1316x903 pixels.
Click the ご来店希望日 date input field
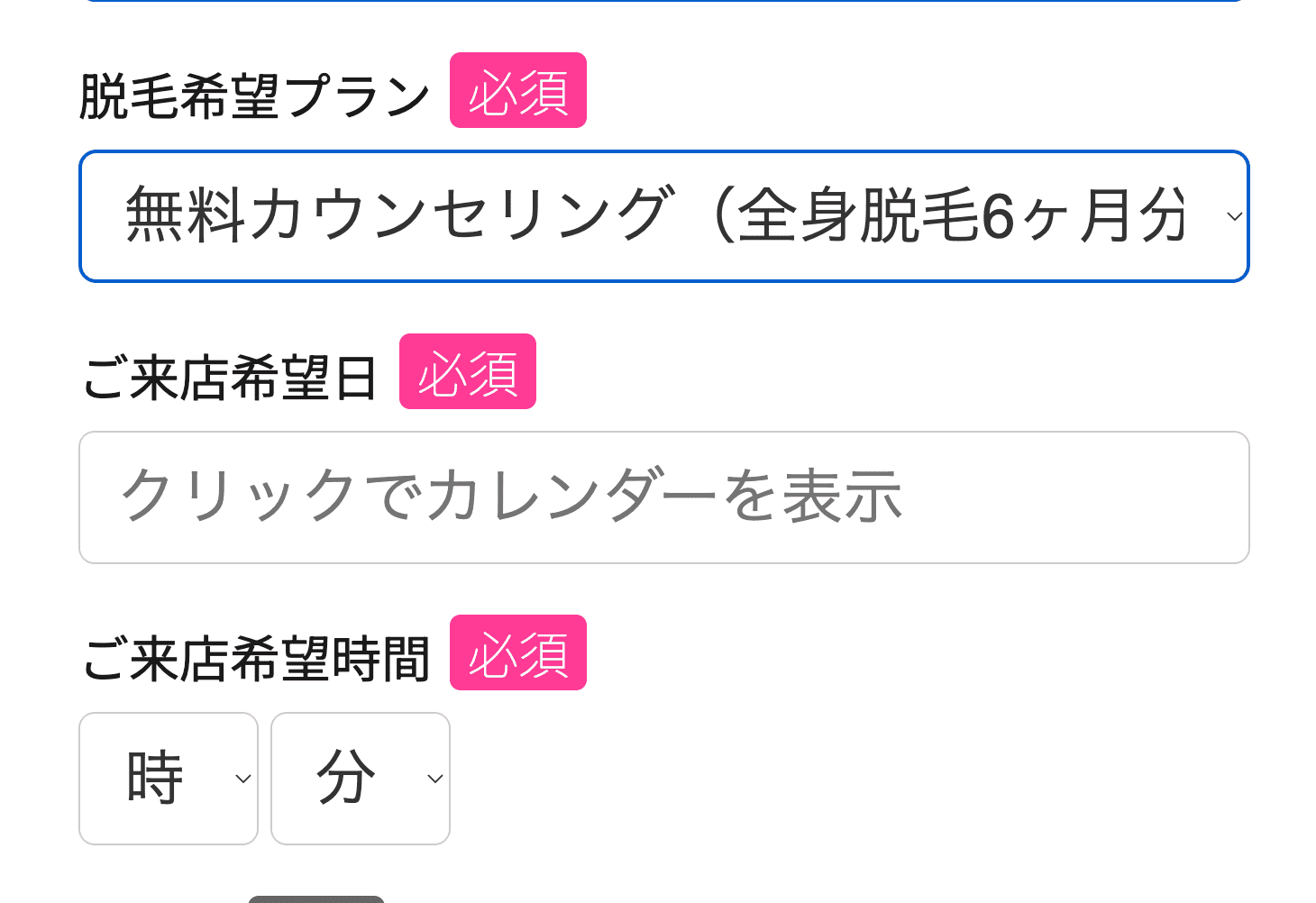tap(663, 497)
